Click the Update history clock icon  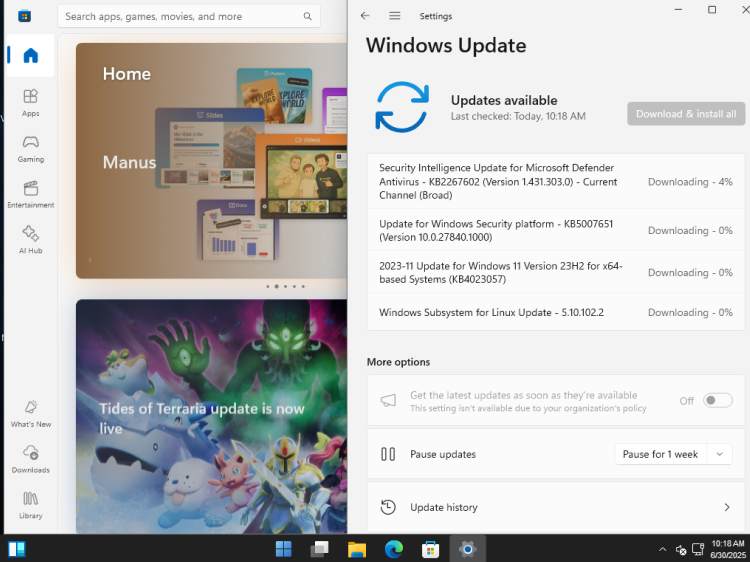(x=388, y=507)
